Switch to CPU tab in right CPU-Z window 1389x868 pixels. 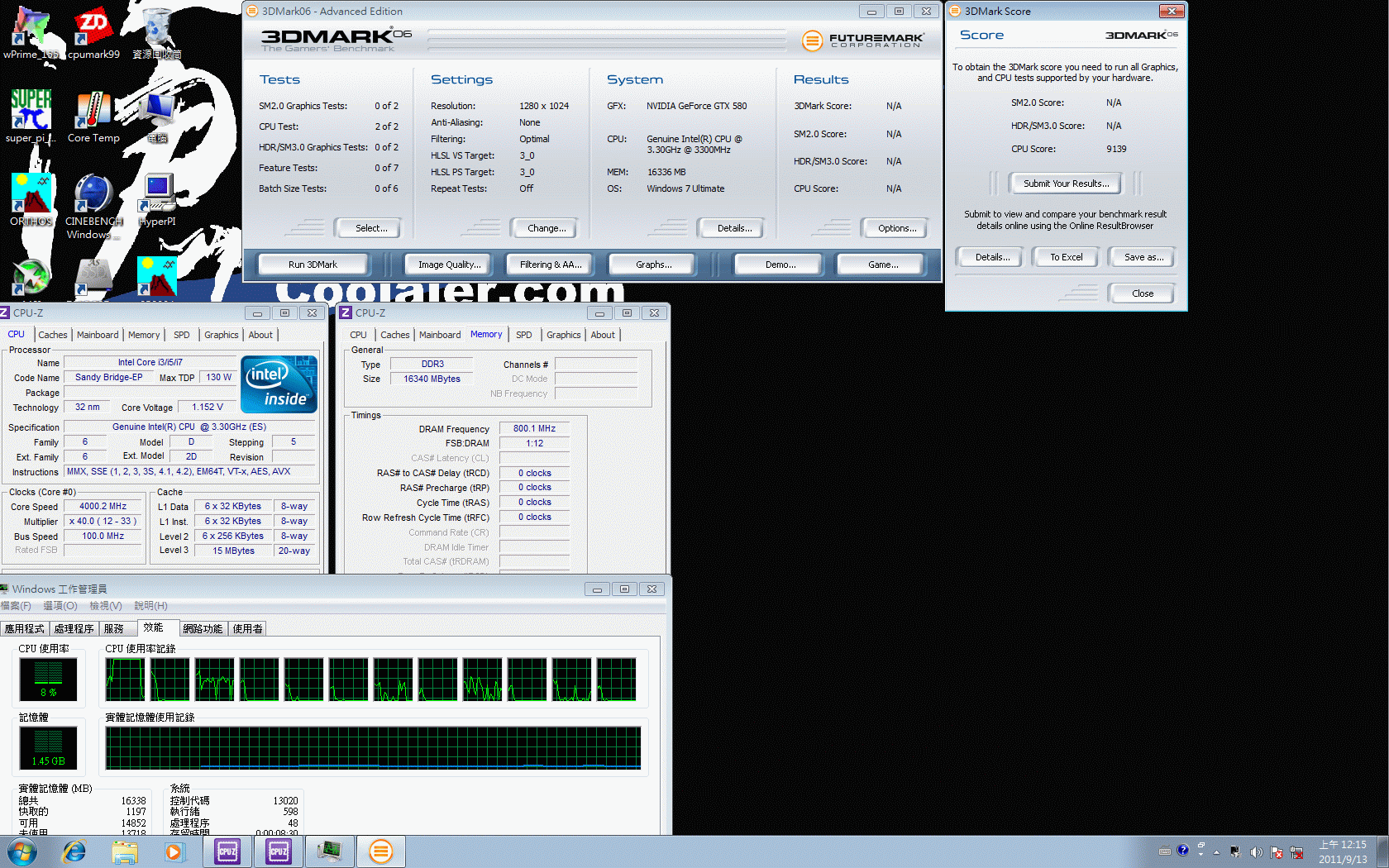click(358, 335)
